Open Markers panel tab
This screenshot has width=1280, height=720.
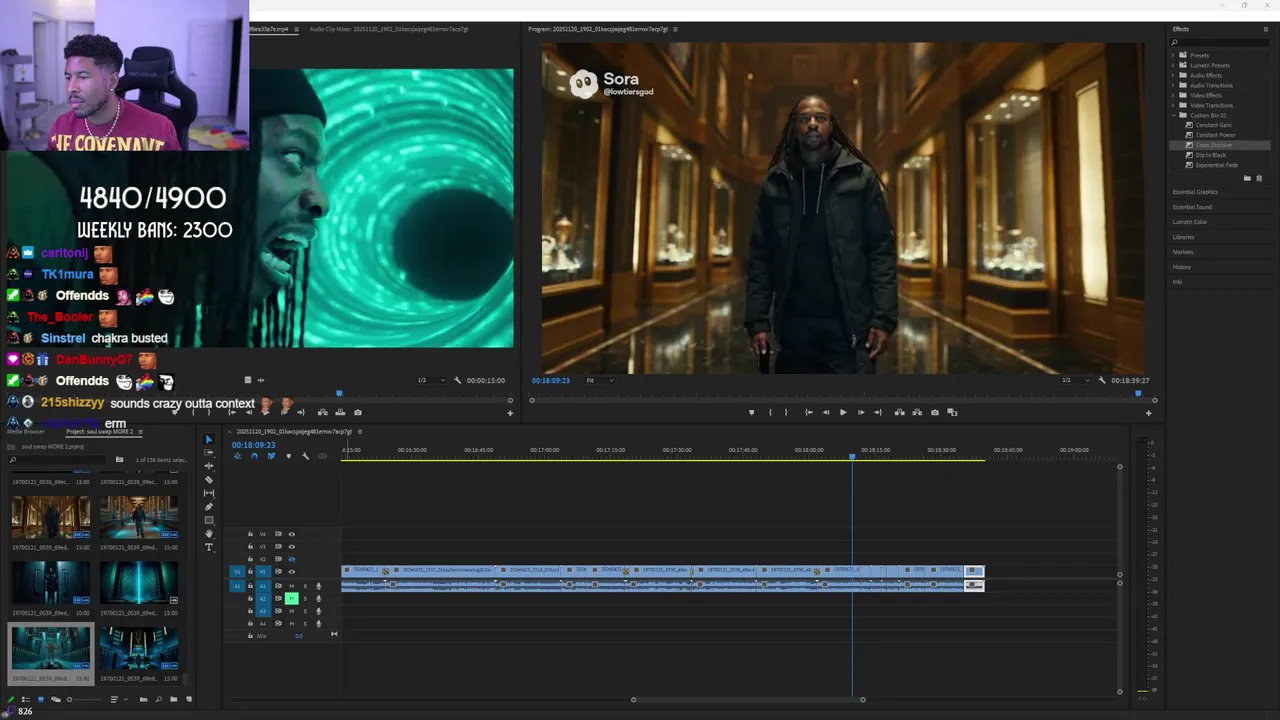point(1183,252)
